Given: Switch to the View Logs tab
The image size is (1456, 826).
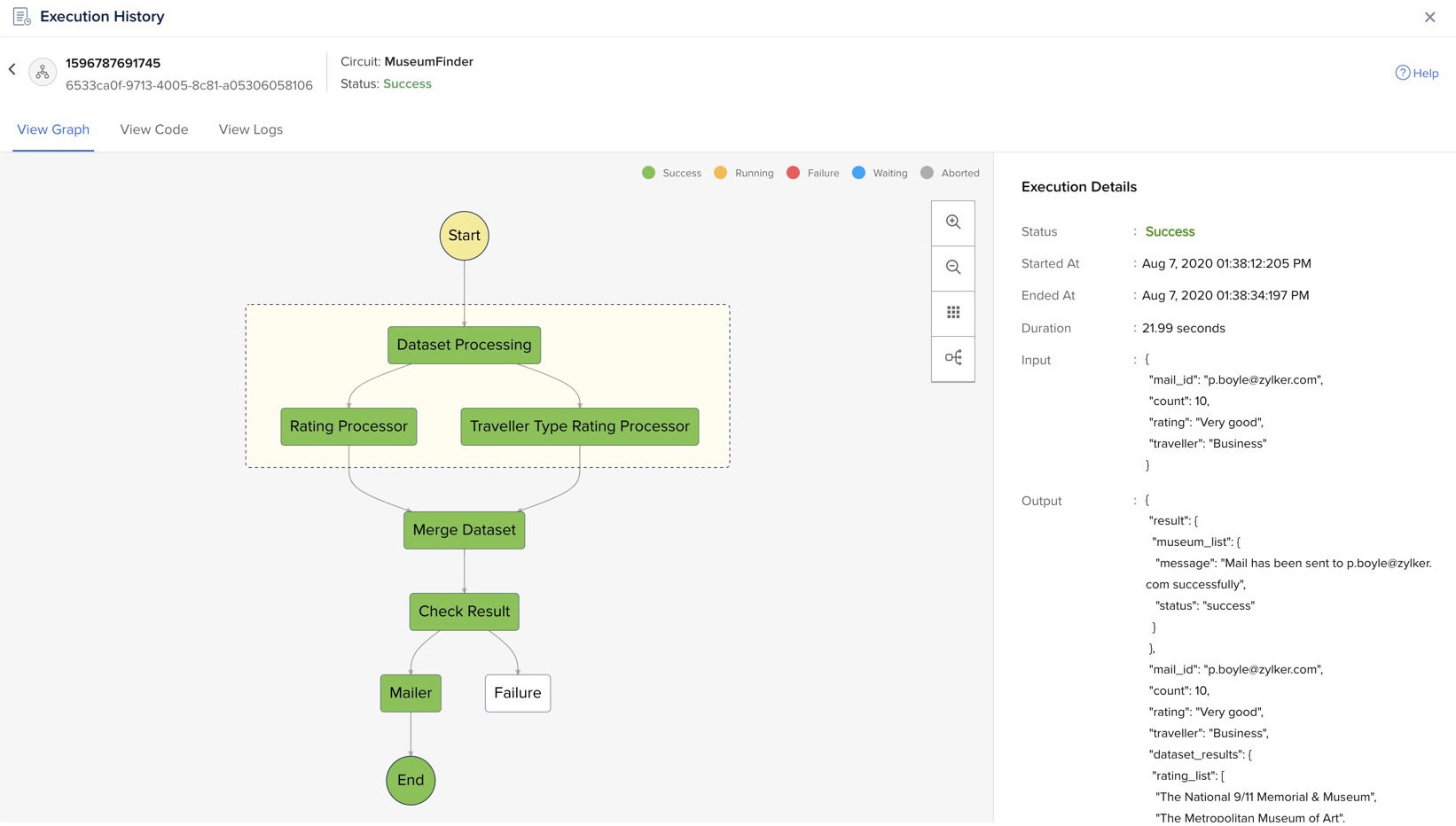Looking at the screenshot, I should [251, 129].
